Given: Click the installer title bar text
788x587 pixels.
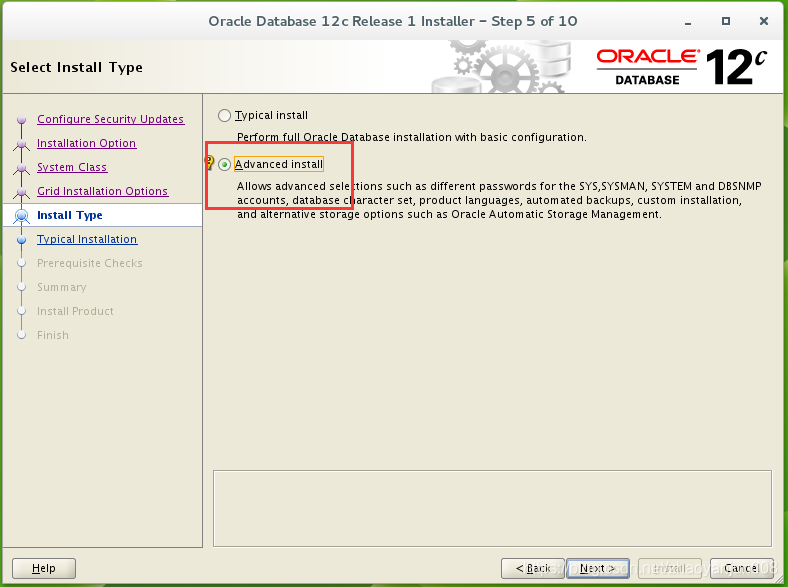Looking at the screenshot, I should coord(392,21).
